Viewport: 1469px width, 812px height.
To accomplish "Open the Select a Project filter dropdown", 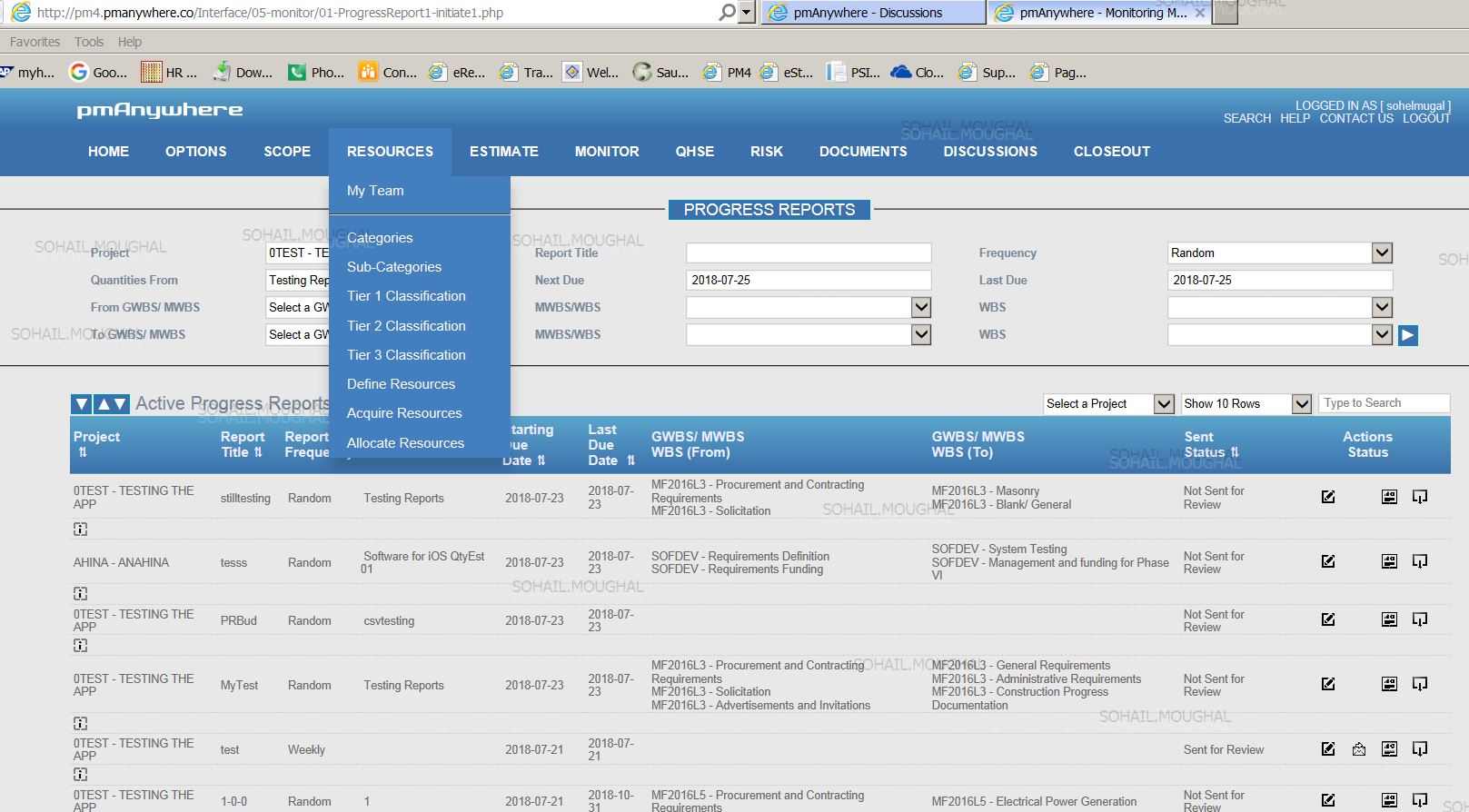I will click(x=1163, y=404).
